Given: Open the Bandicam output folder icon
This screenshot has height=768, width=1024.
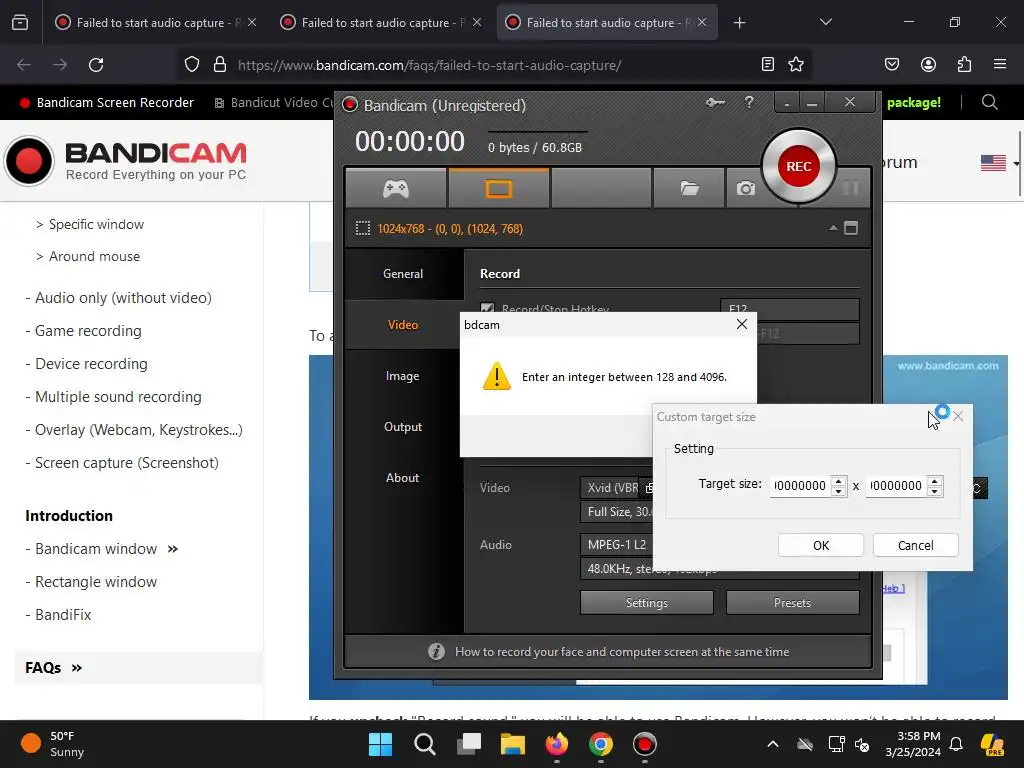Looking at the screenshot, I should coord(689,189).
